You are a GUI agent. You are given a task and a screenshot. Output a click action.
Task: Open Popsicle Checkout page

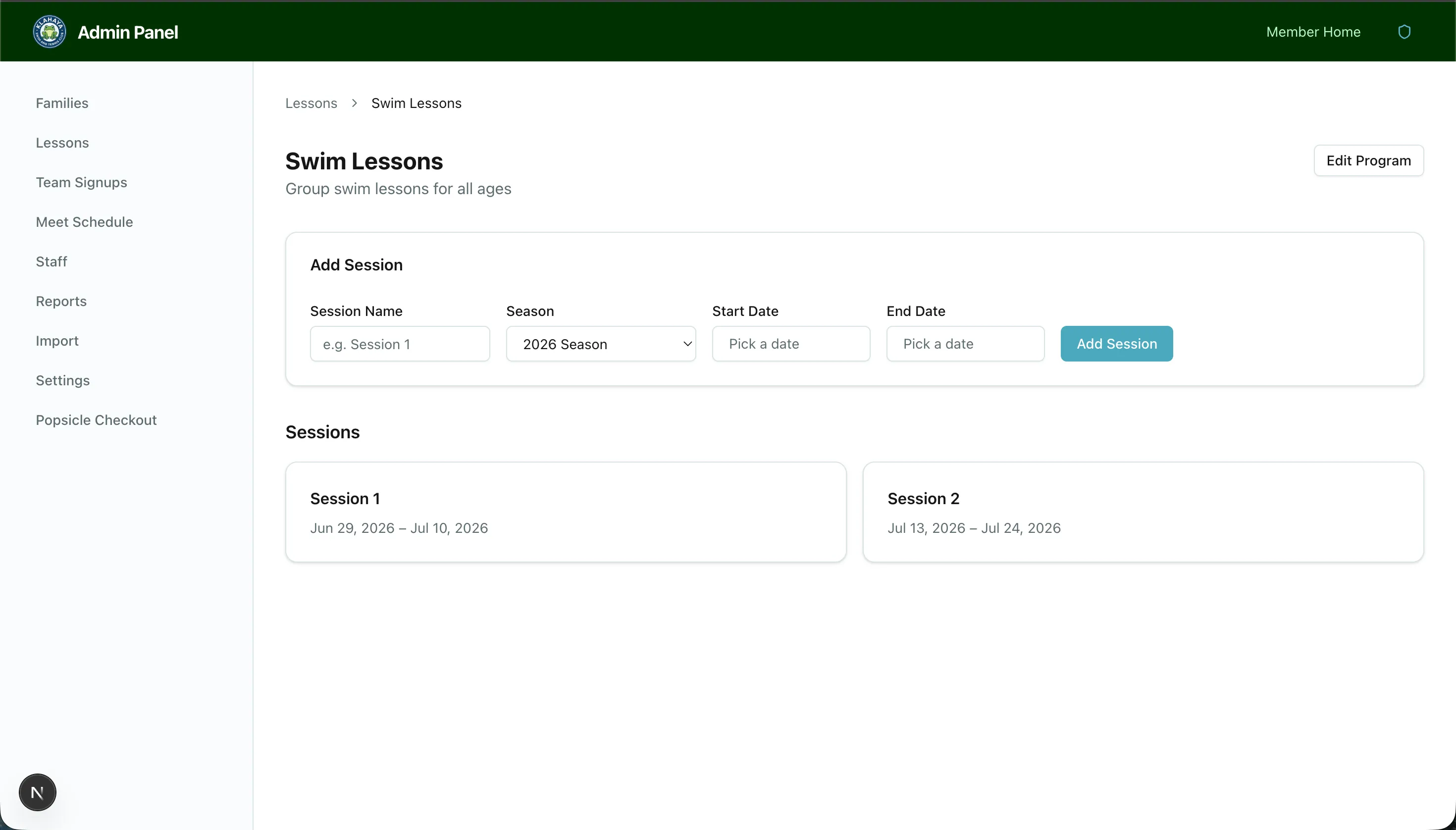(x=97, y=420)
